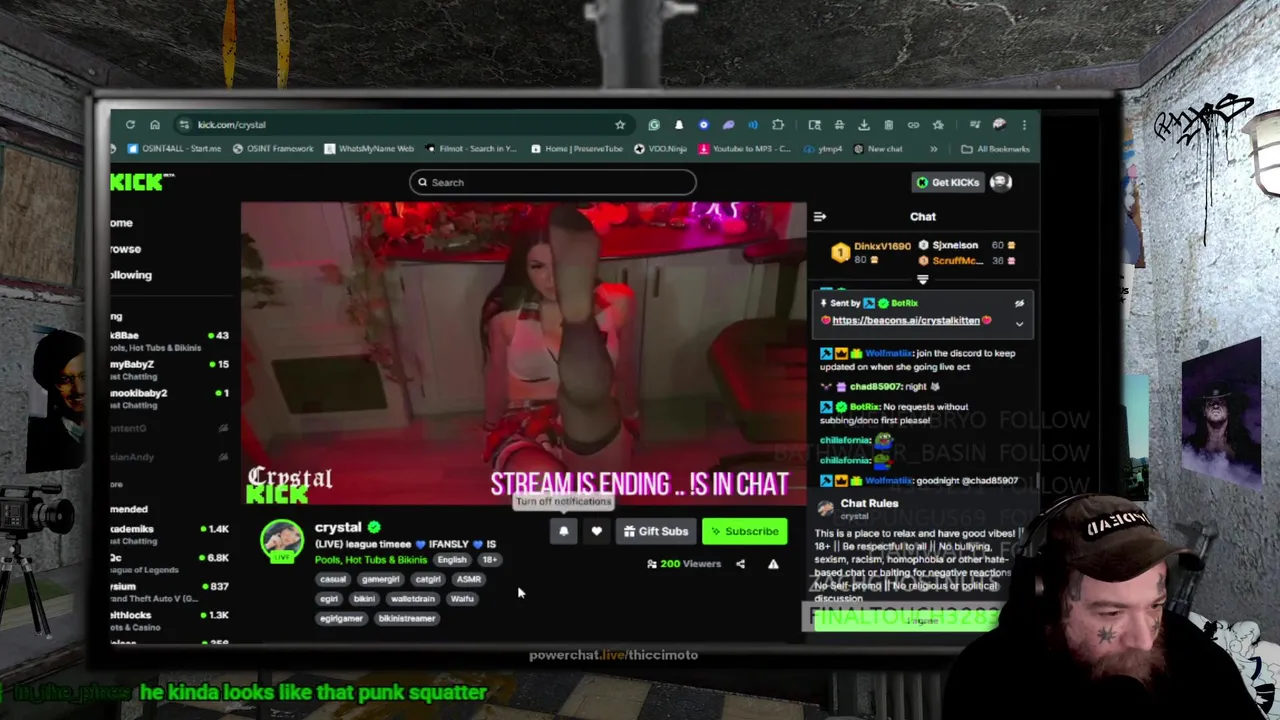Open the browser home page icon

coord(155,125)
